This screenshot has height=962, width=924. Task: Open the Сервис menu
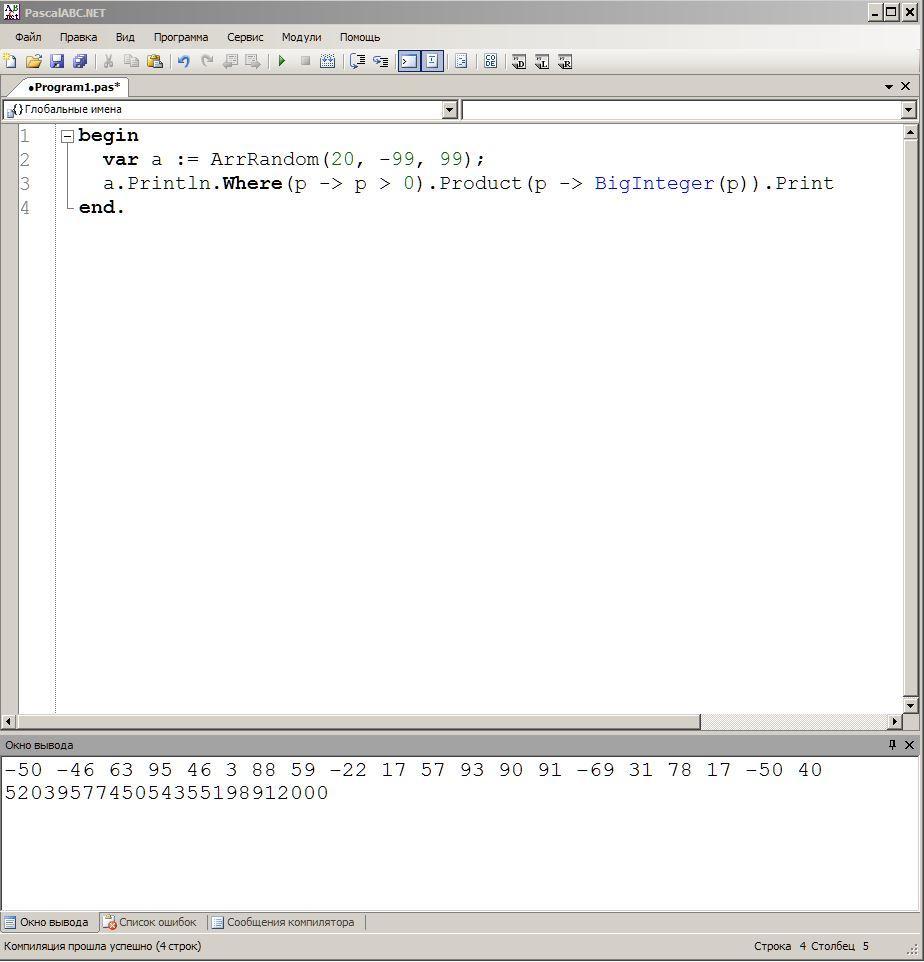click(x=245, y=37)
